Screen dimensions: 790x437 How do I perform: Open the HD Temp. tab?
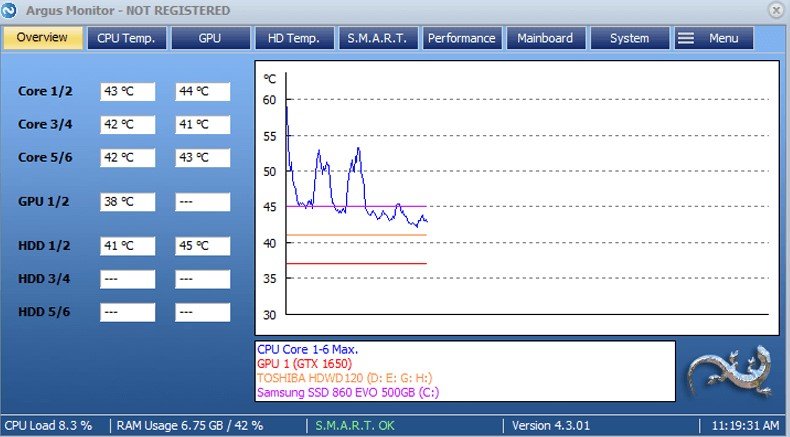click(x=294, y=38)
